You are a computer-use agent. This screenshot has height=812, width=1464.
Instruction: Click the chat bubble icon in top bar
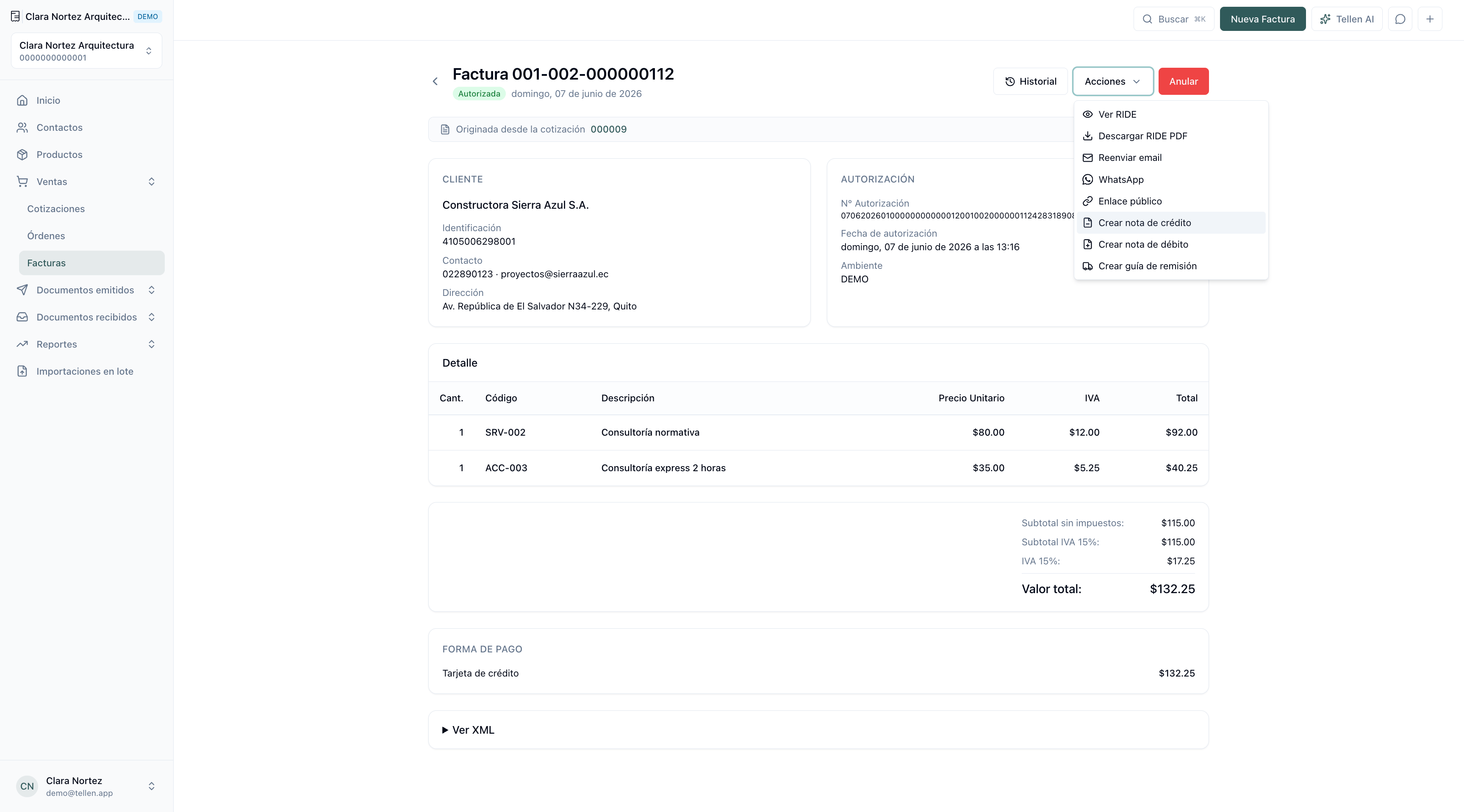coord(1400,19)
